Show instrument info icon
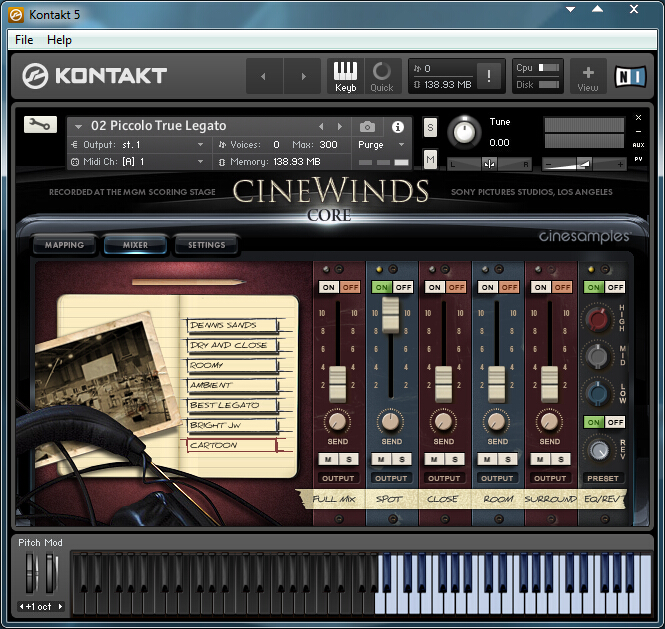665x629 pixels. point(397,126)
